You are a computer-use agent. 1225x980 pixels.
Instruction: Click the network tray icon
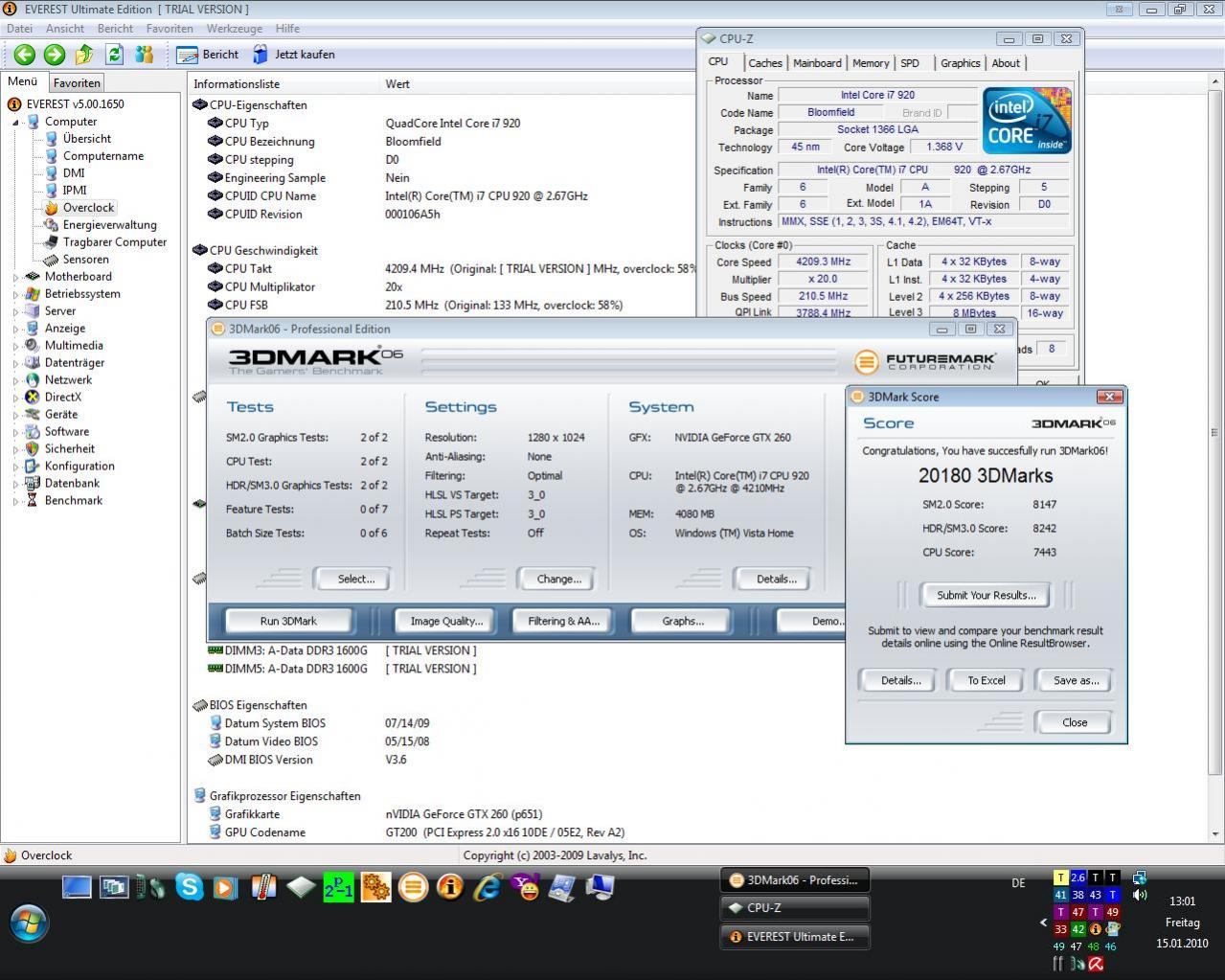click(x=1140, y=877)
